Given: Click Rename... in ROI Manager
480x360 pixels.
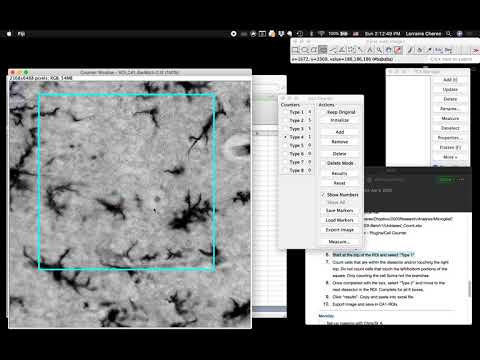Looking at the screenshot, I should click(450, 109).
